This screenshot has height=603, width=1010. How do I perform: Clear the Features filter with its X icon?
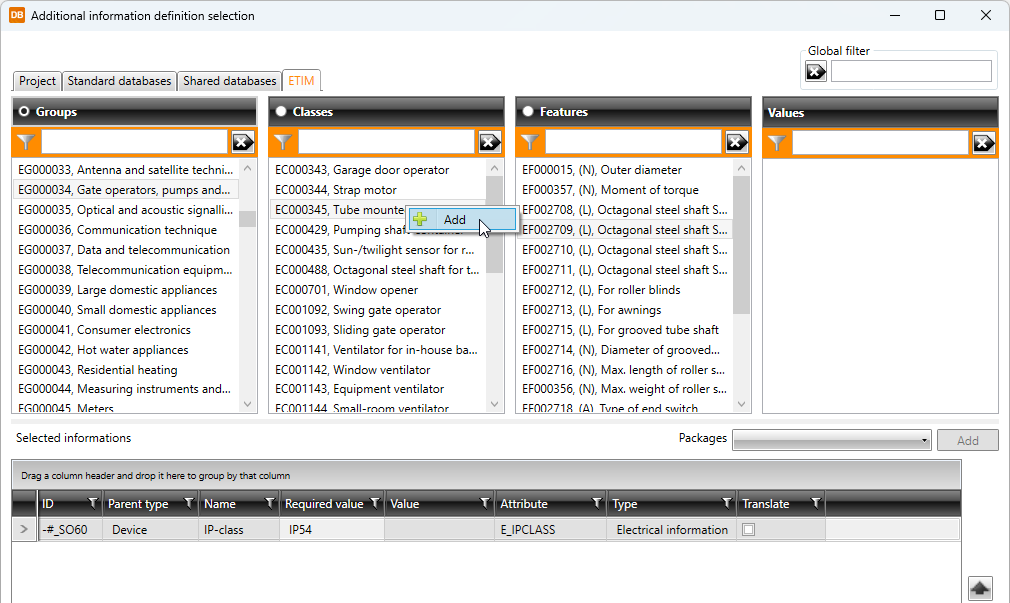tap(737, 142)
